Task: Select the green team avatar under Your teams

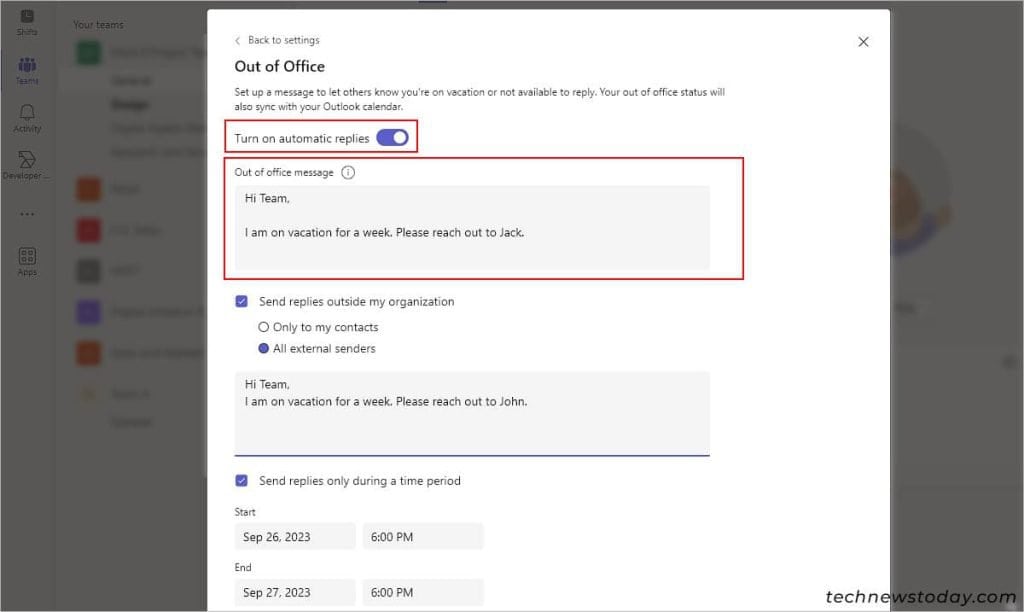Action: 88,51
